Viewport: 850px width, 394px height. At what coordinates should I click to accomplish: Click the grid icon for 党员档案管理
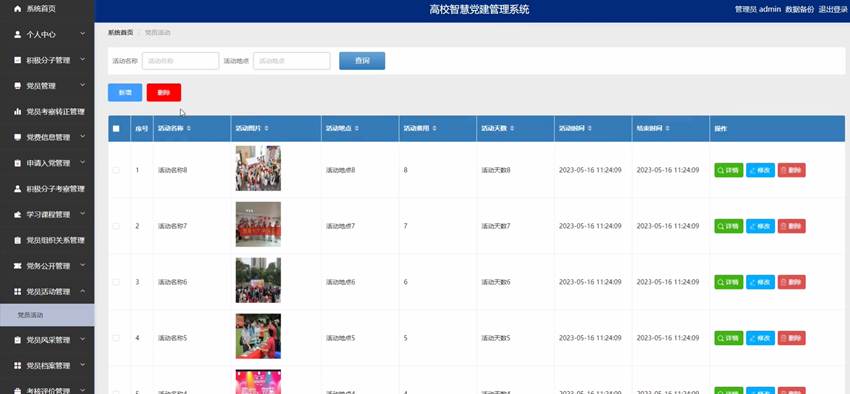pyautogui.click(x=17, y=366)
